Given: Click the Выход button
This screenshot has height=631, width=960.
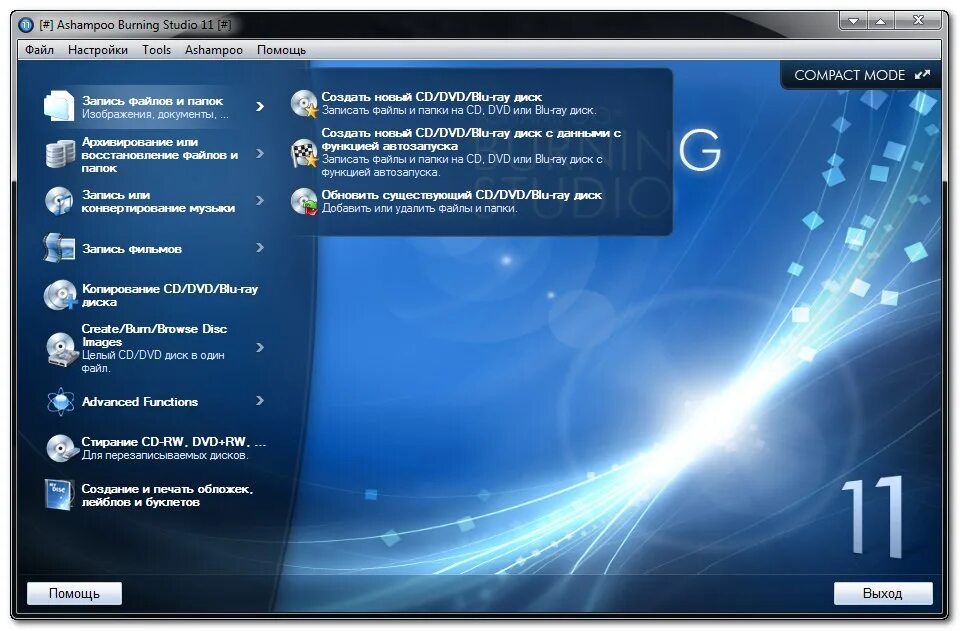Looking at the screenshot, I should tap(883, 593).
